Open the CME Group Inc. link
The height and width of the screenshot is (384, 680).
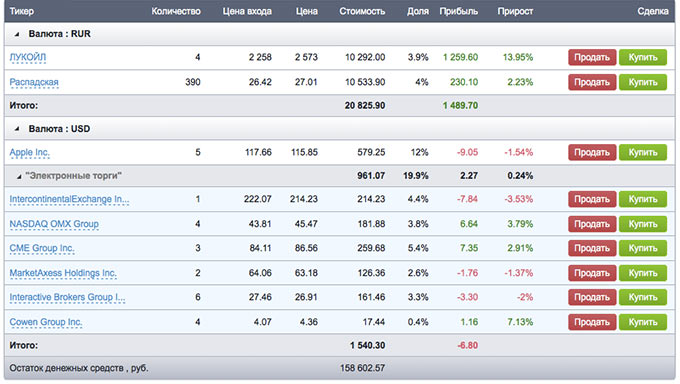click(42, 248)
